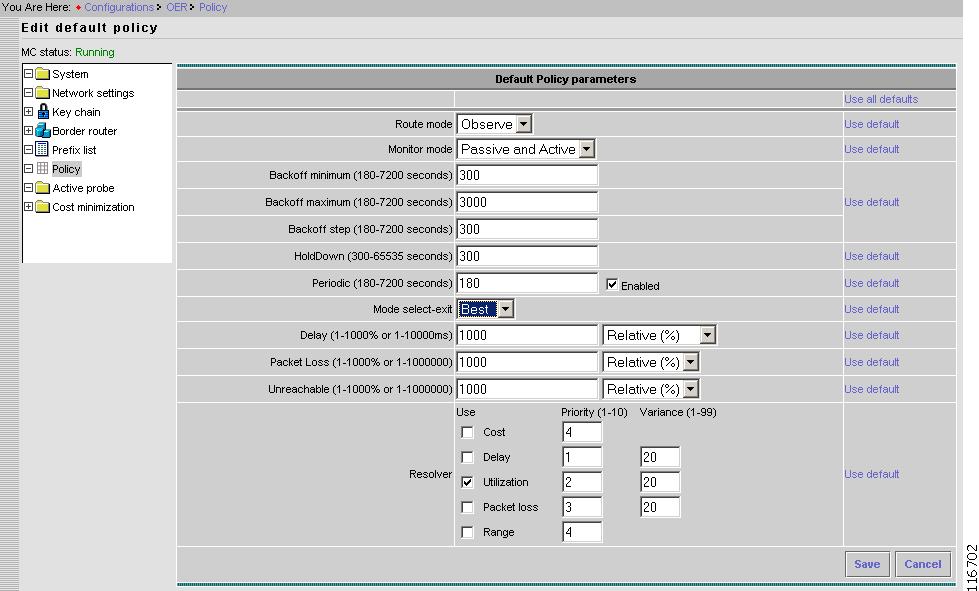Click Use all defaults link
The width and height of the screenshot is (979, 591).
point(881,99)
